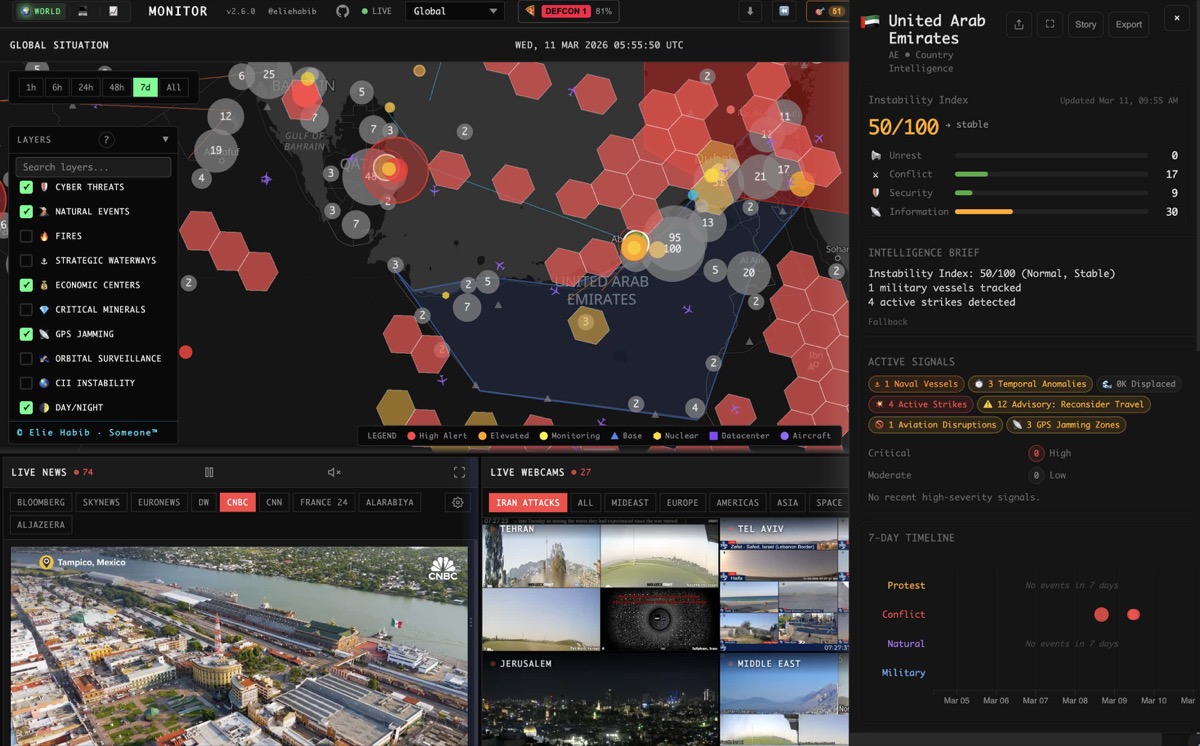Click the Story button in the UAE panel
Viewport: 1200px width, 746px height.
1085,24
